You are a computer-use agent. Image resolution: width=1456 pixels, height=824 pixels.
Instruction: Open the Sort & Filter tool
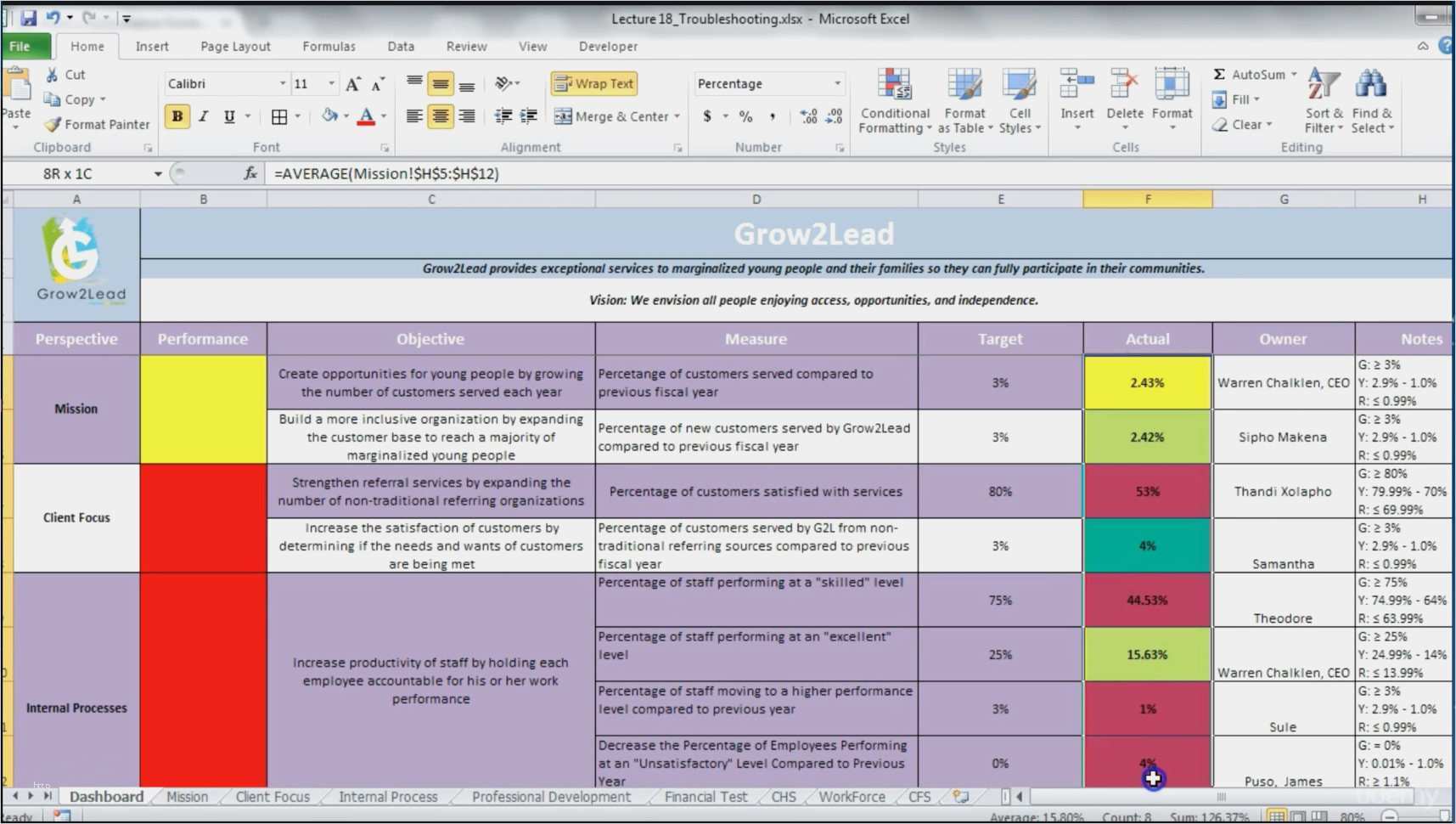[x=1323, y=86]
